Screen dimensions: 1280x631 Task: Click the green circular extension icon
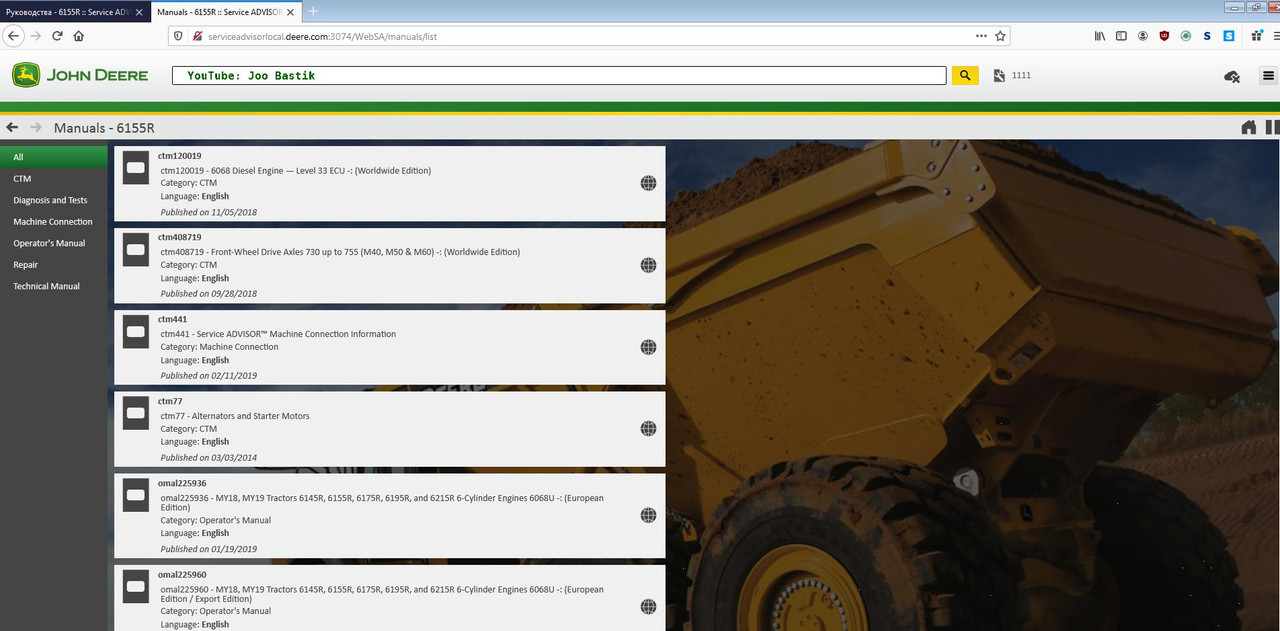(x=1186, y=36)
